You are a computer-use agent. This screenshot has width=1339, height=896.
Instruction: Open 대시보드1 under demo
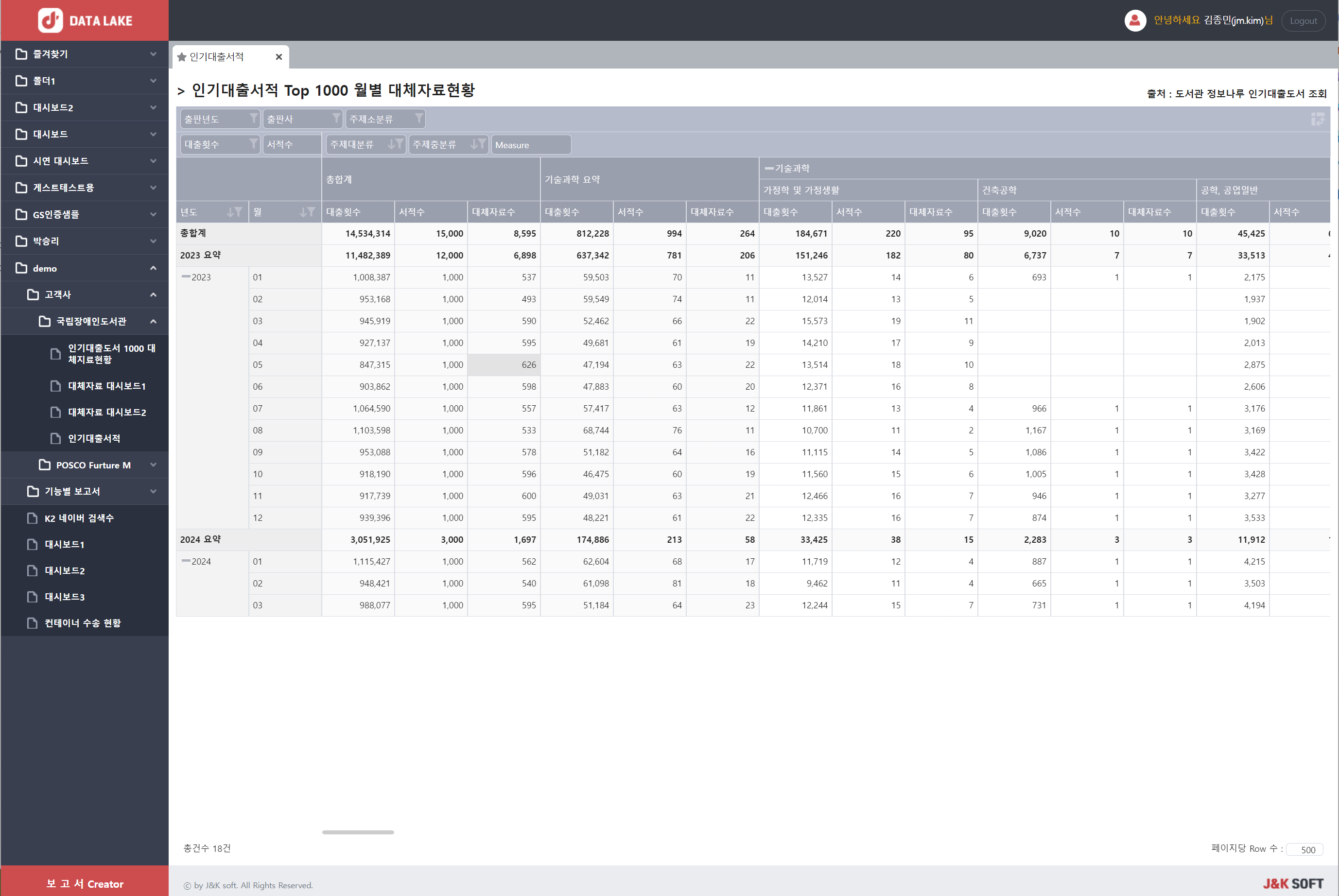click(x=65, y=545)
